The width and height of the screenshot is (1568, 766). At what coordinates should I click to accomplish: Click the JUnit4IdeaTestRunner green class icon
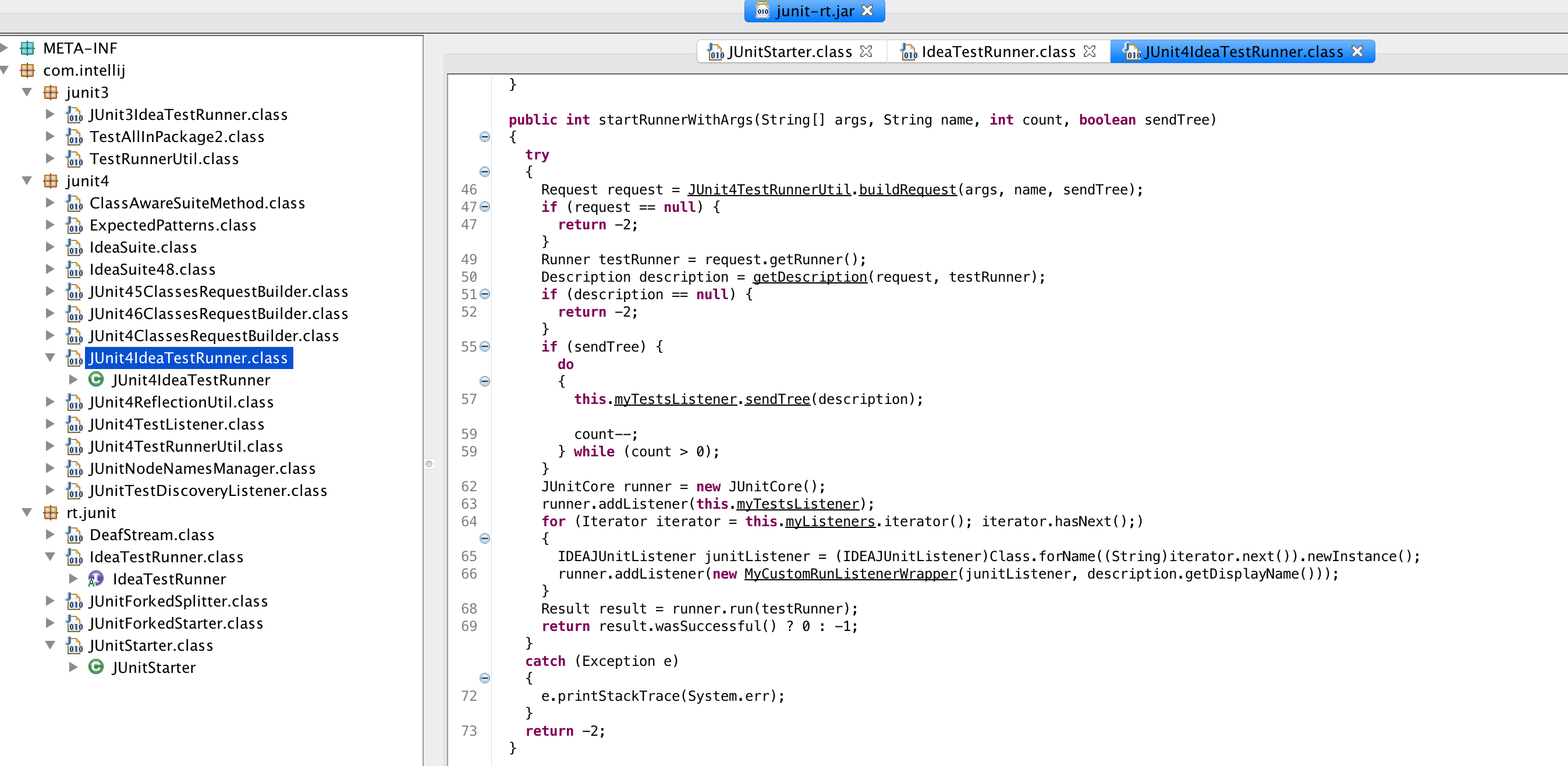click(x=96, y=380)
